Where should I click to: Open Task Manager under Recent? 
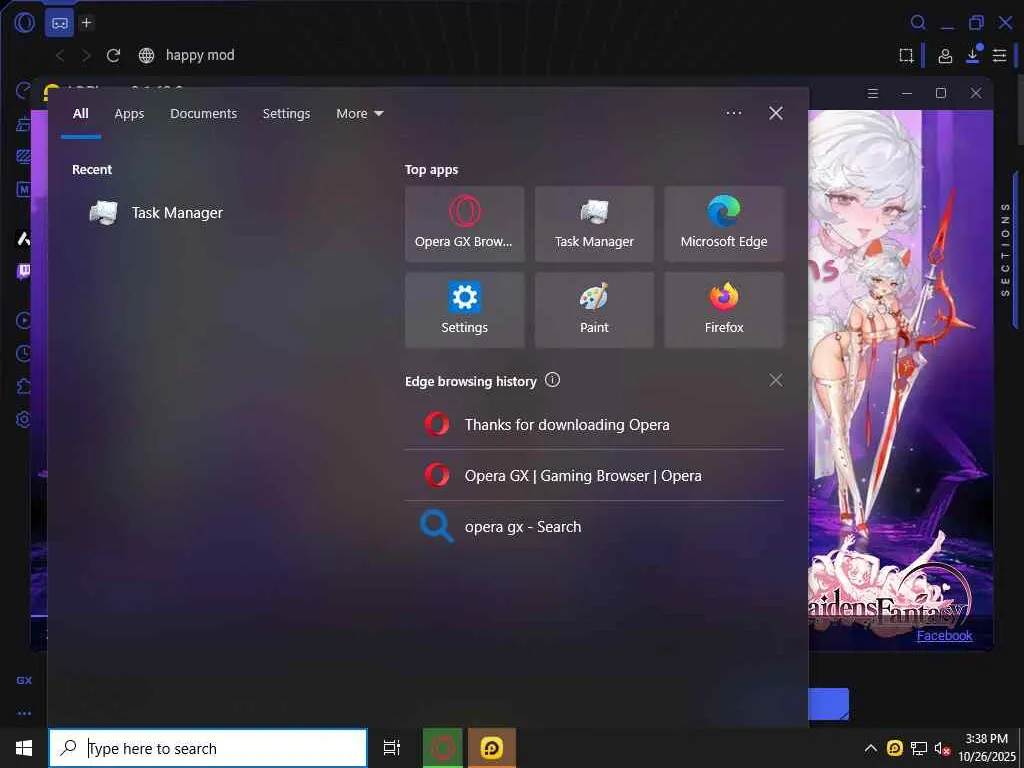coord(157,213)
